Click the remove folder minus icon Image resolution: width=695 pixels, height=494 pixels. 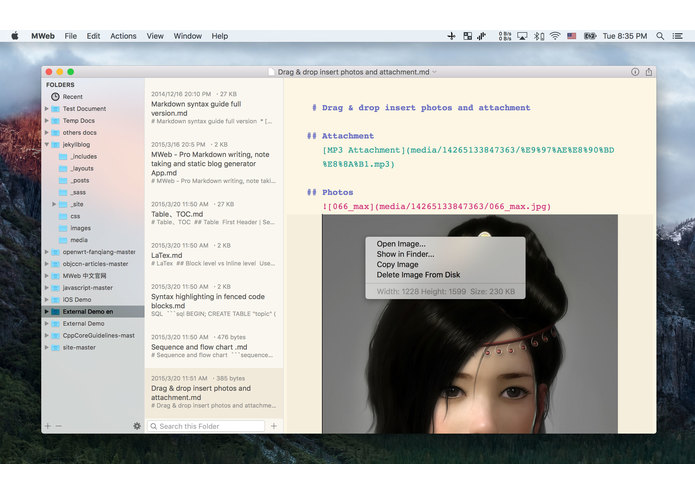(59, 426)
